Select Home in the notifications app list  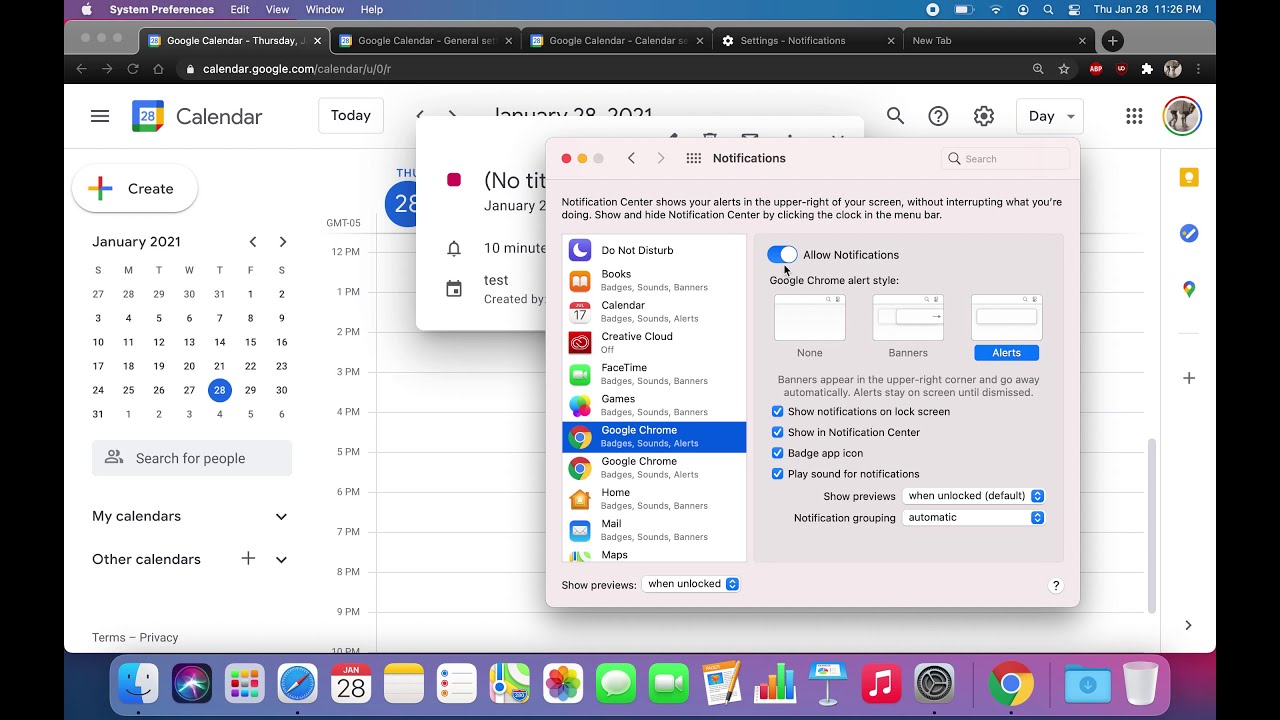pos(654,499)
